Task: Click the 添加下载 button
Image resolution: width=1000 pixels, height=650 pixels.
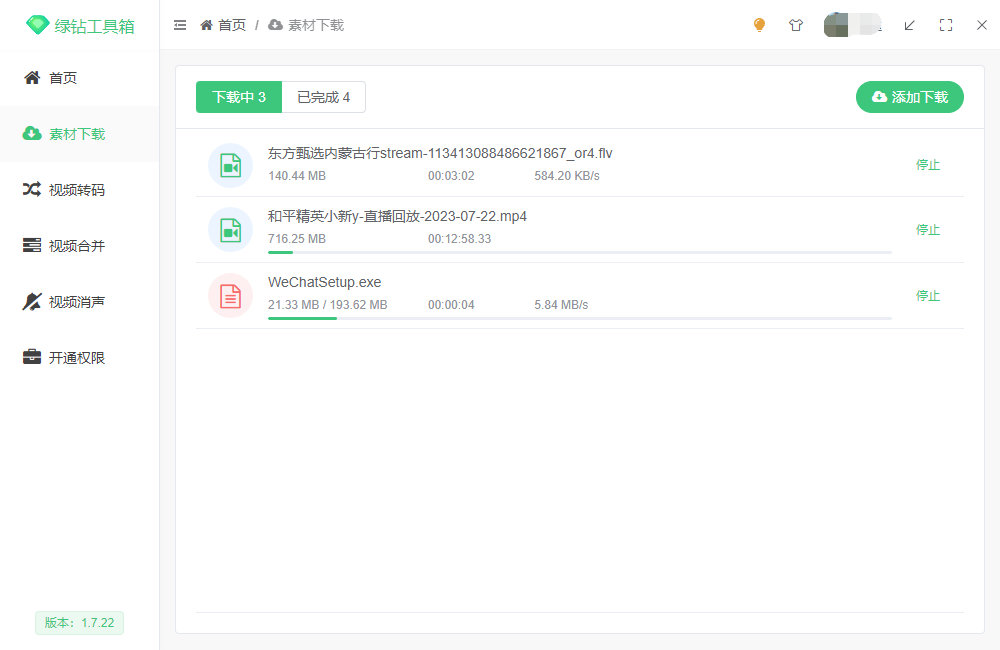Action: [909, 97]
